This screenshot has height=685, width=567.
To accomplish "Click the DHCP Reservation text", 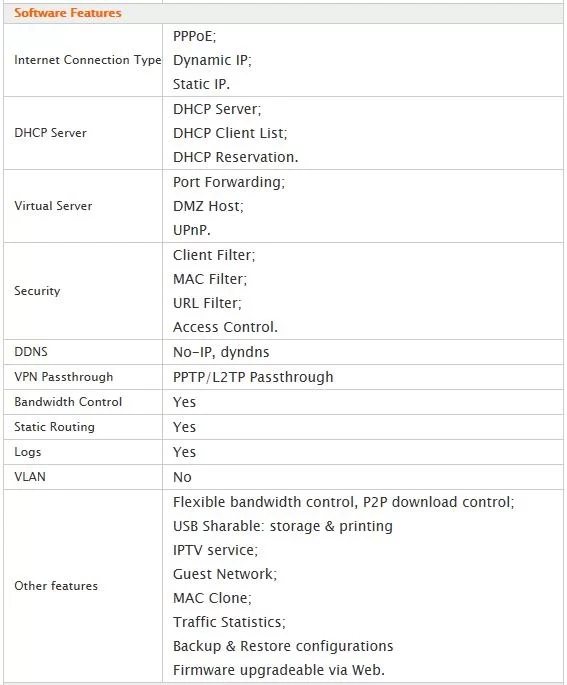I will 235,157.
